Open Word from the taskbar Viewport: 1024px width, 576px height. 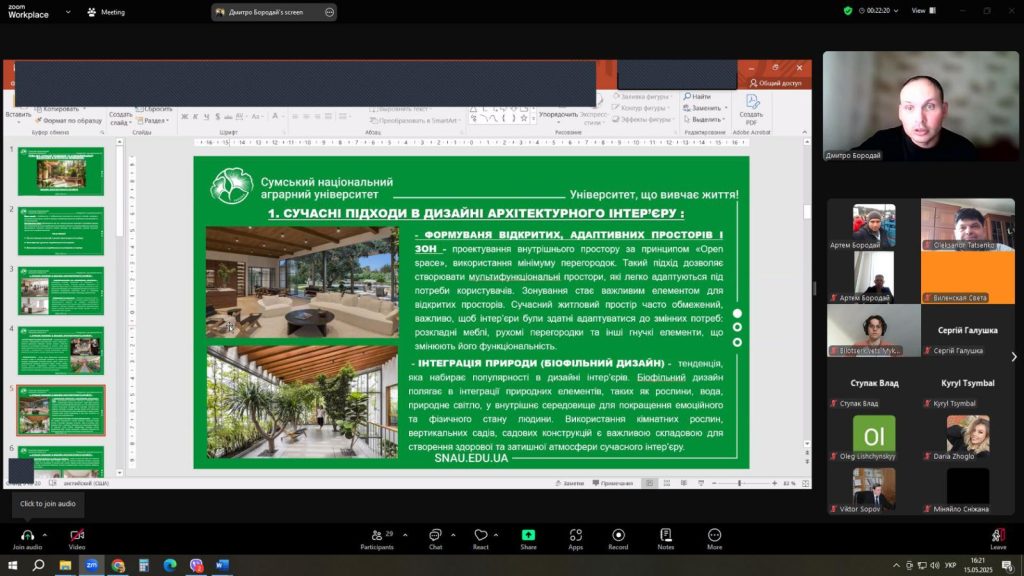[222, 565]
